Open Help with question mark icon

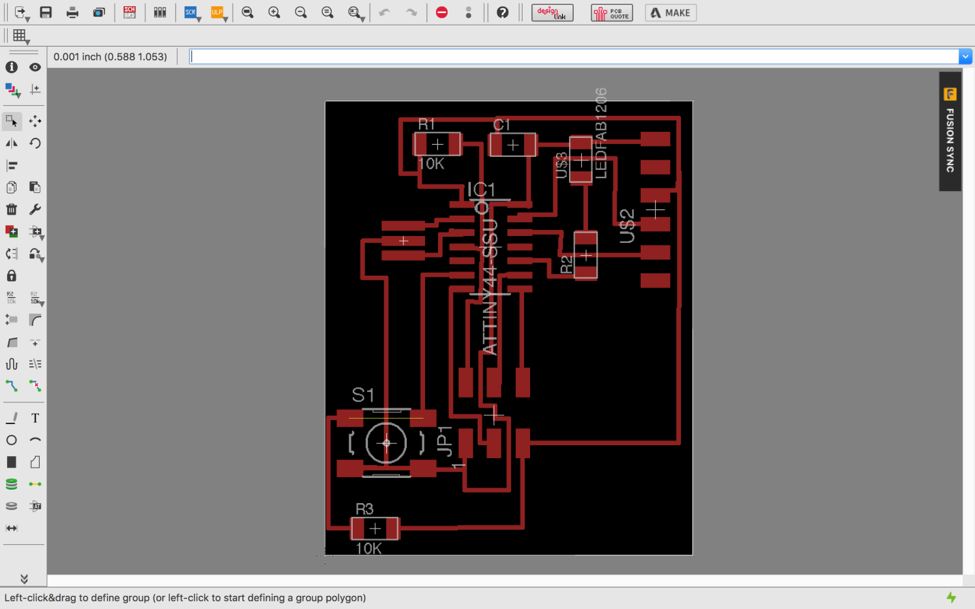coord(502,12)
